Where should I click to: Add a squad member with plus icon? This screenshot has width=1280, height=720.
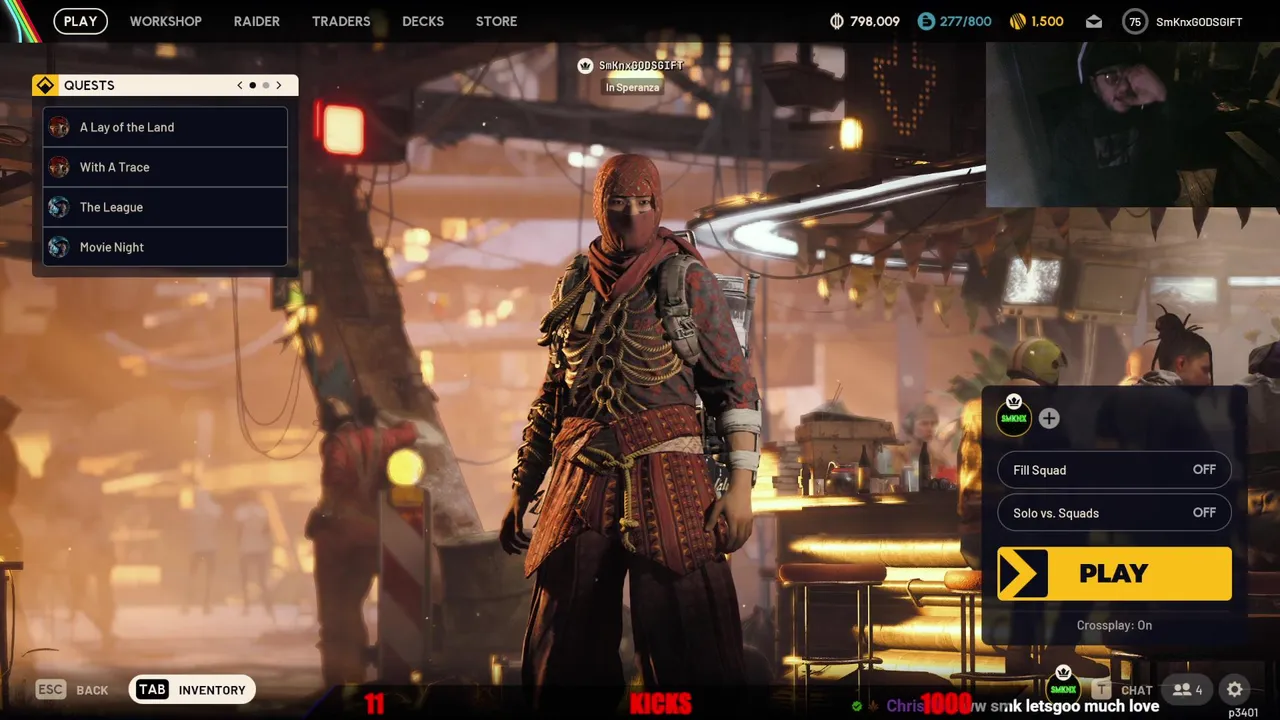click(1048, 418)
